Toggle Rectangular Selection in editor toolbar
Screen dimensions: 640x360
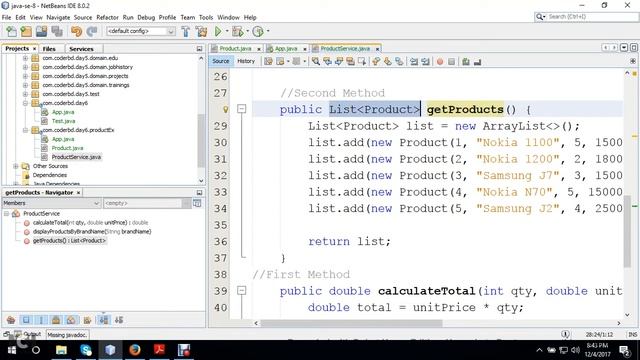point(362,61)
